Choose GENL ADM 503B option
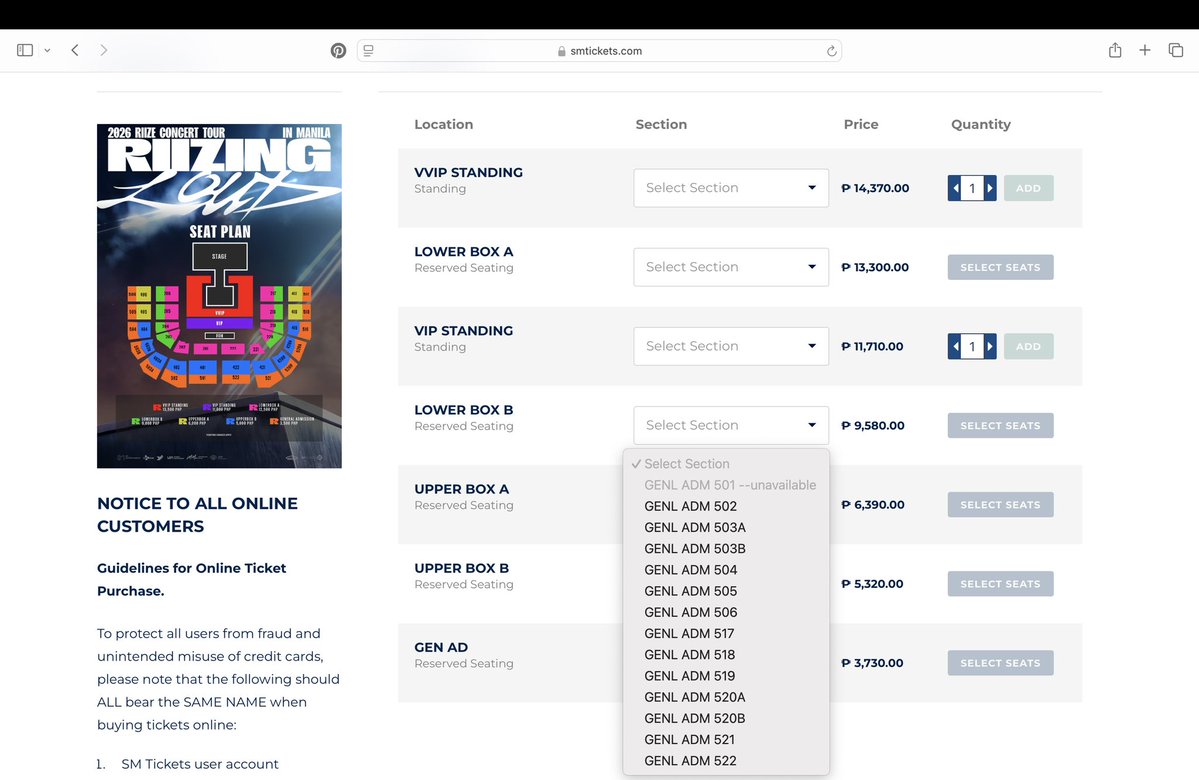 pyautogui.click(x=726, y=548)
